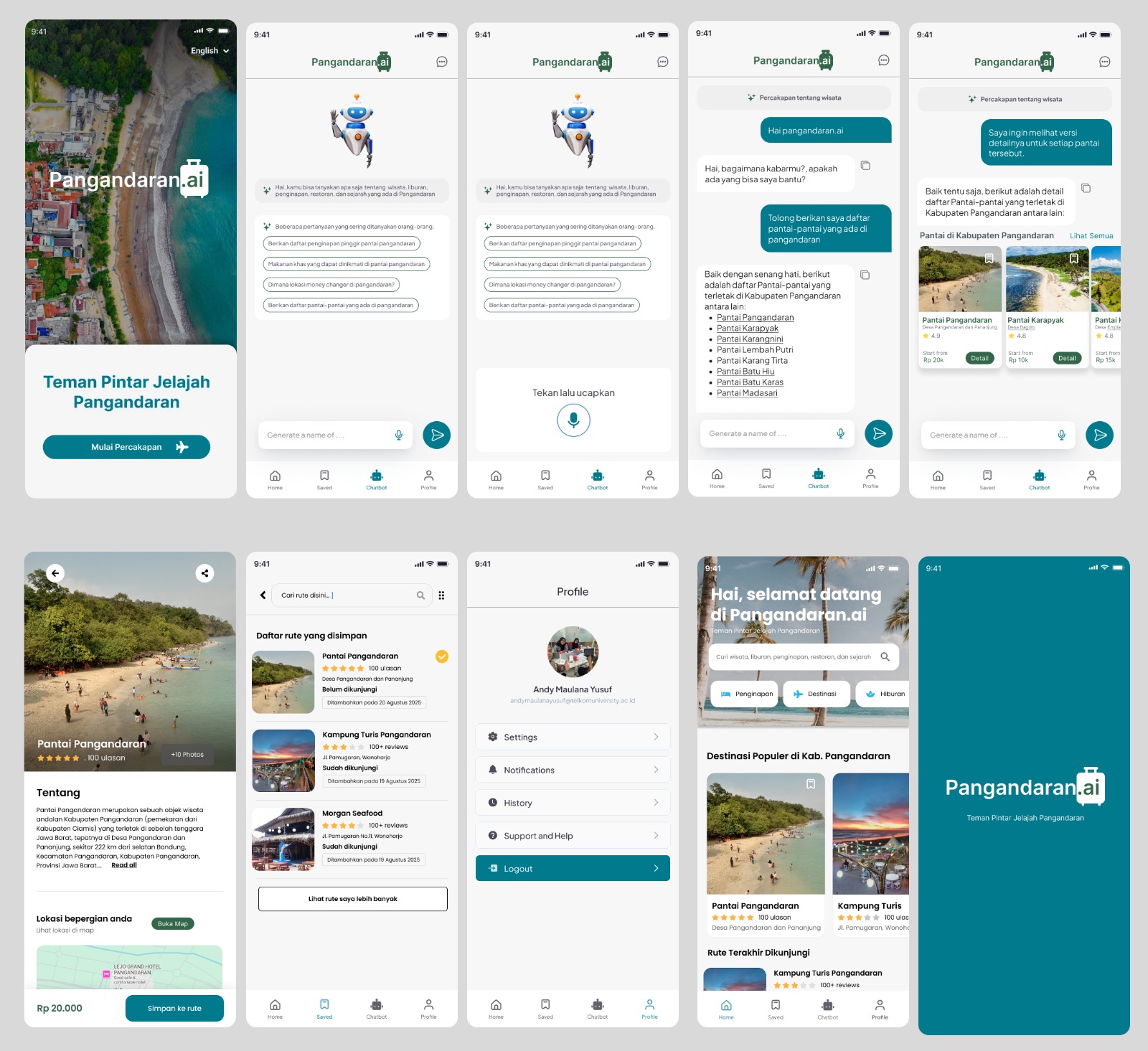Click magnifier in the "Cari wisata, liburan" search
The height and width of the screenshot is (1051, 1148).
coord(885,656)
